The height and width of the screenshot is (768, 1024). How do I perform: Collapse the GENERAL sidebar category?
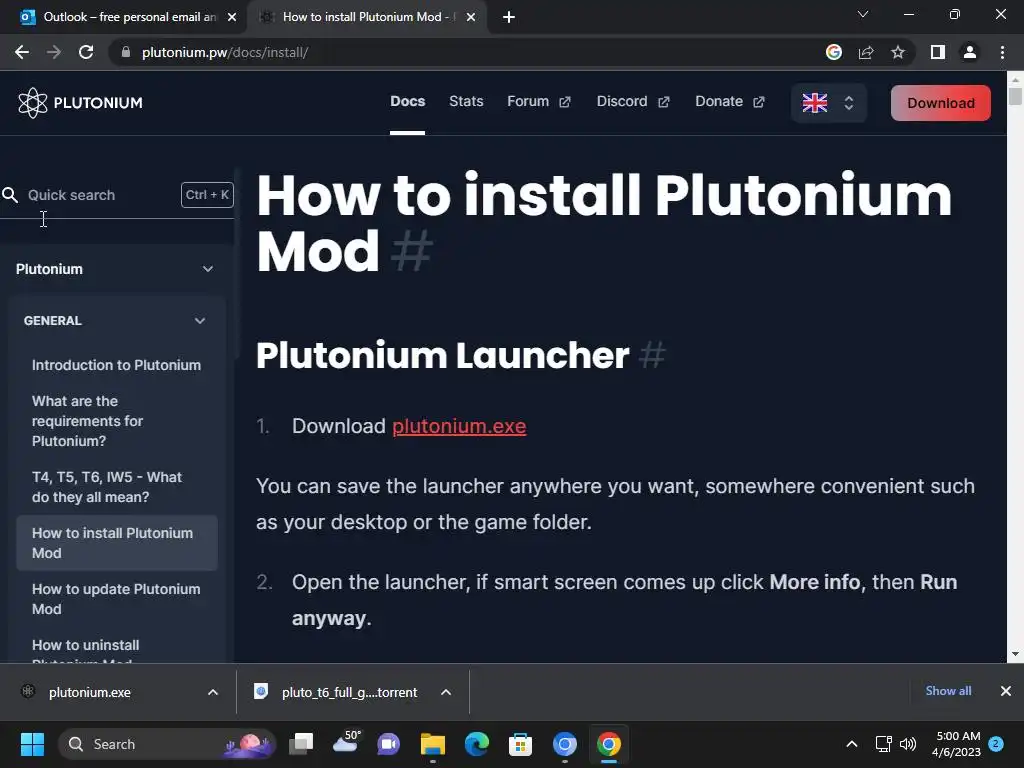click(x=200, y=321)
